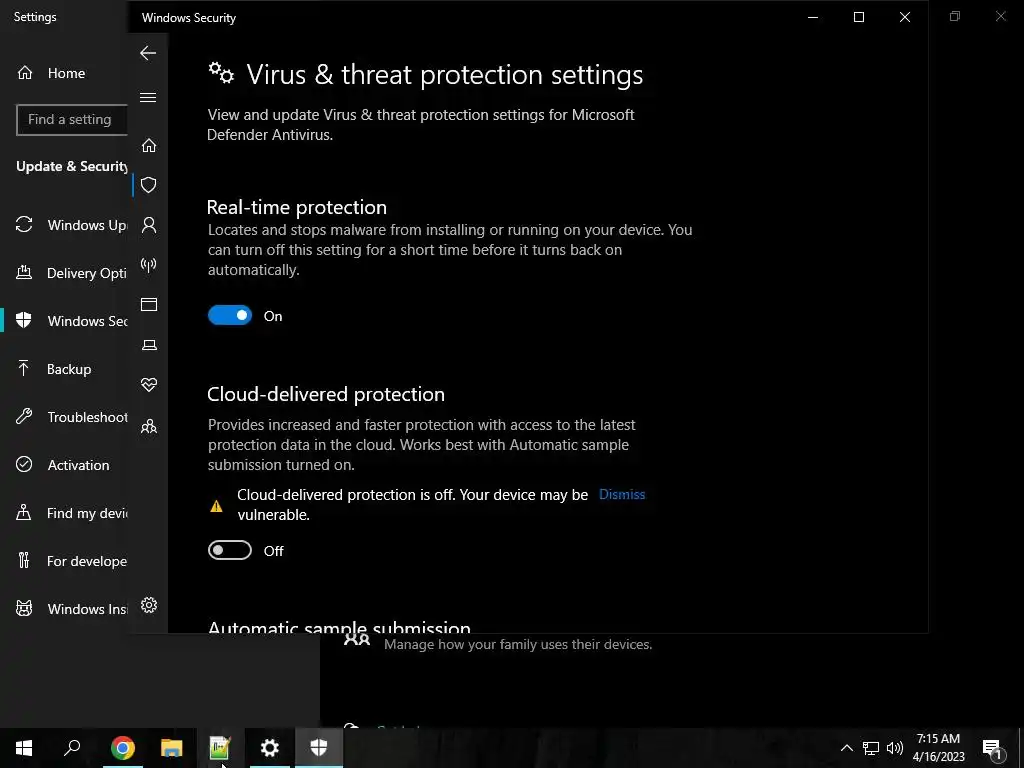This screenshot has width=1024, height=768.
Task: Select Backup in Settings sidebar
Action: point(68,369)
